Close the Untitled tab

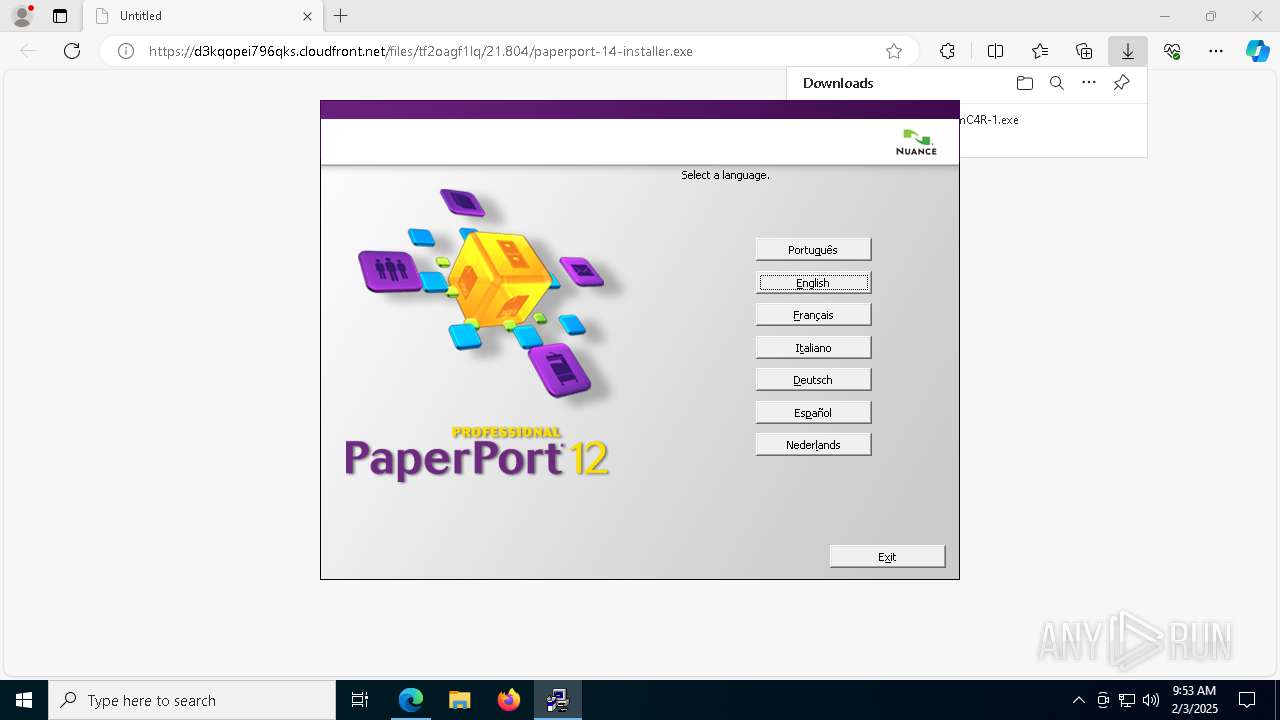[x=308, y=16]
